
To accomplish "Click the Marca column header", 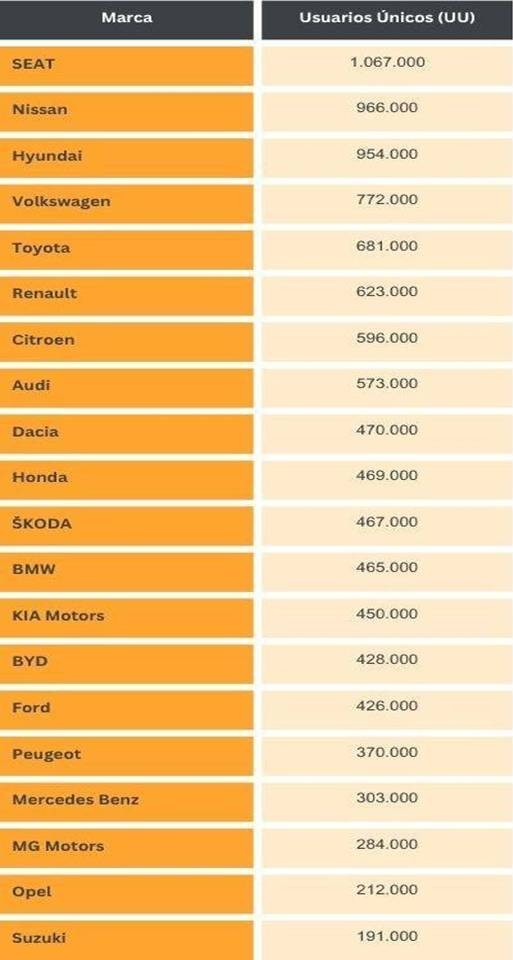I will 126,19.
